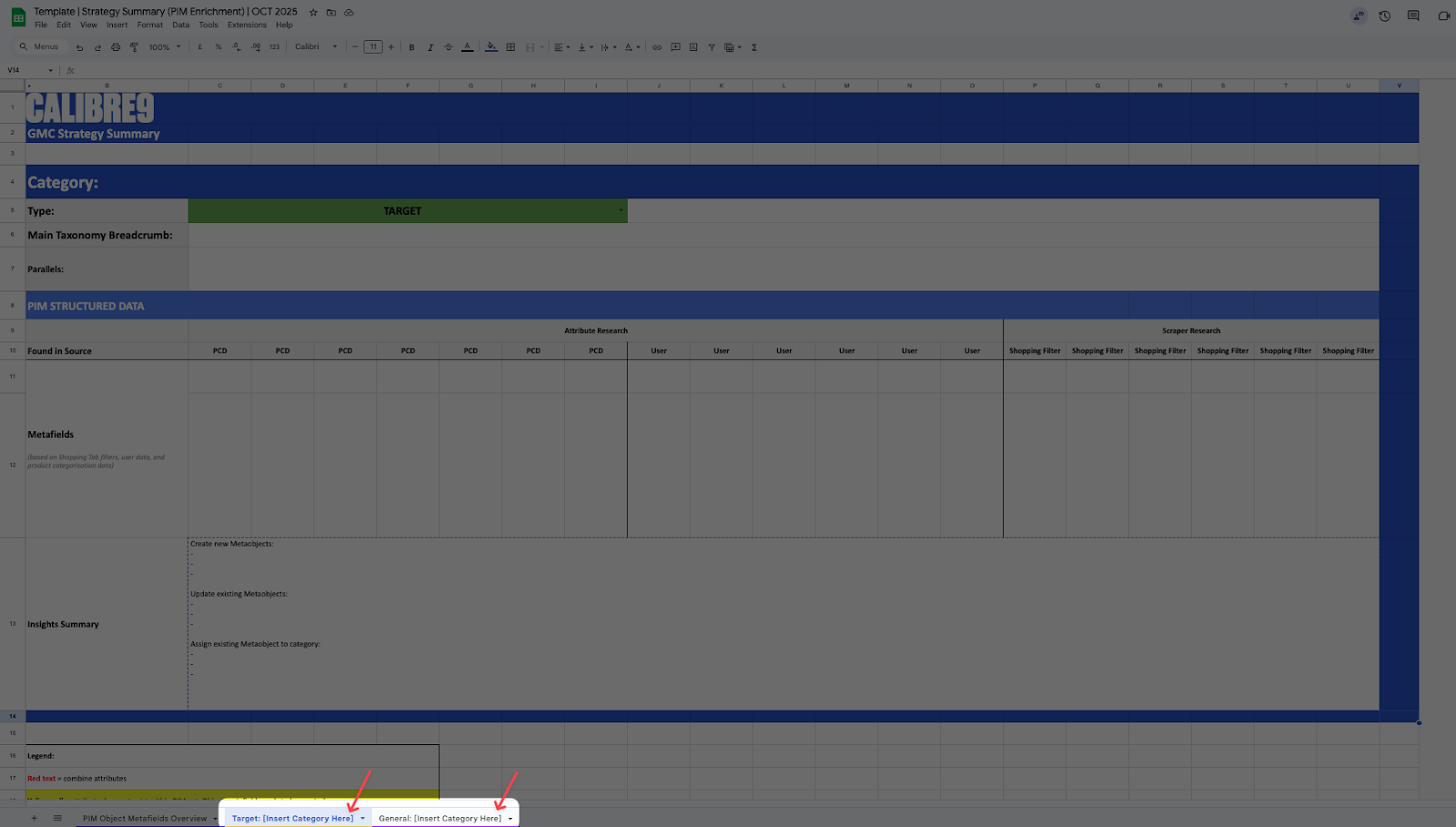This screenshot has width=1456, height=827.
Task: Star this spreadsheet document
Action: [313, 12]
